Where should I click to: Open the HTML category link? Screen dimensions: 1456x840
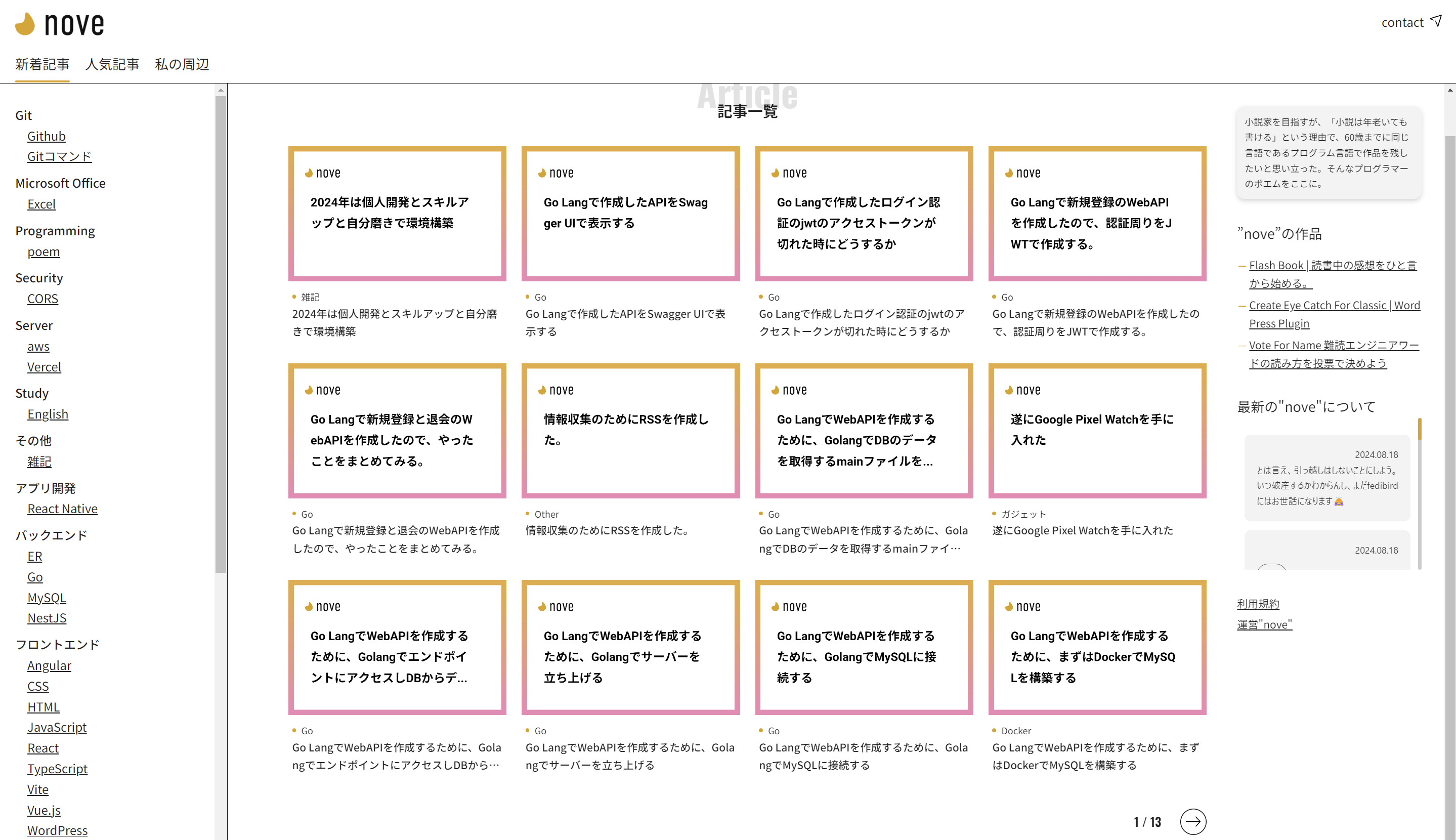(43, 707)
